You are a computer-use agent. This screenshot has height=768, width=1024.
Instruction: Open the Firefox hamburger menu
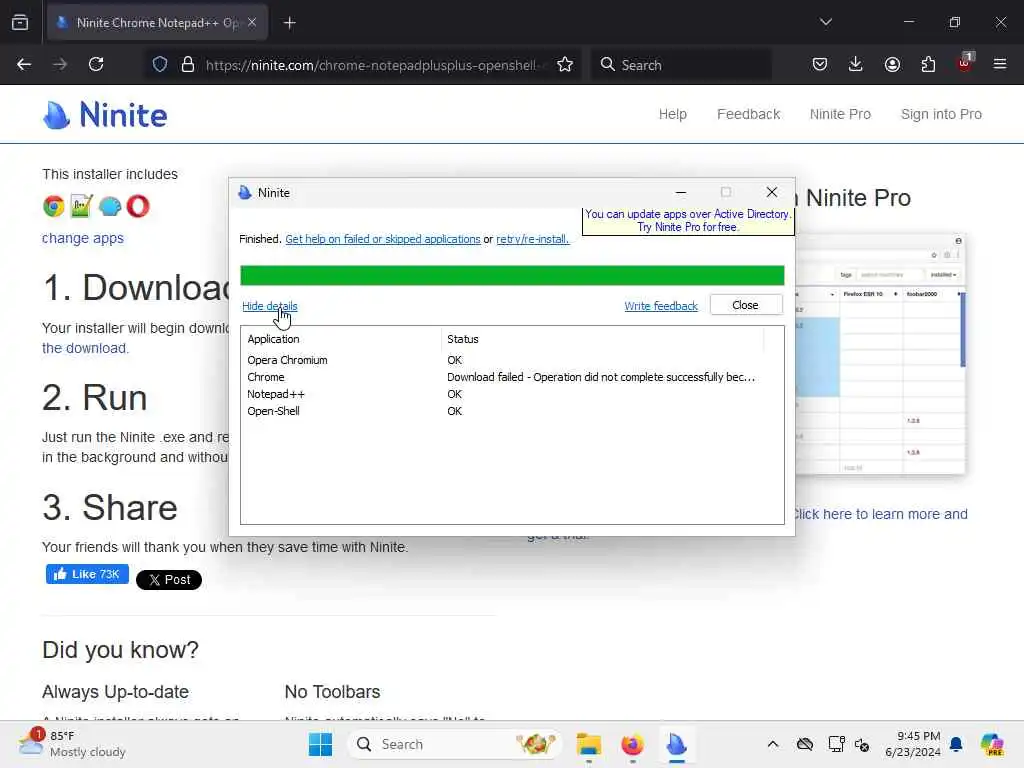pos(1000,65)
